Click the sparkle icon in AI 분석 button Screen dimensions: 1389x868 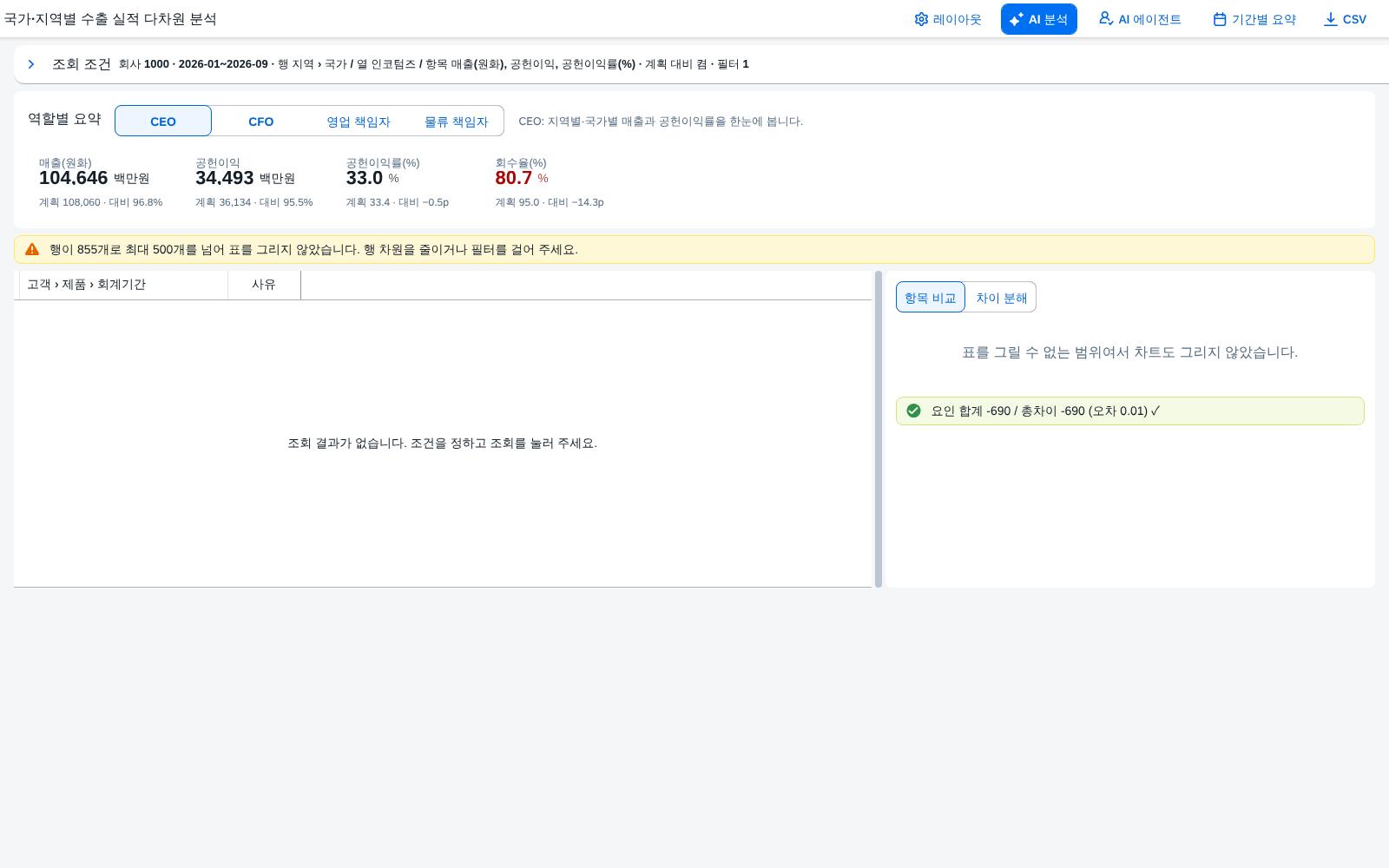pos(1017,19)
